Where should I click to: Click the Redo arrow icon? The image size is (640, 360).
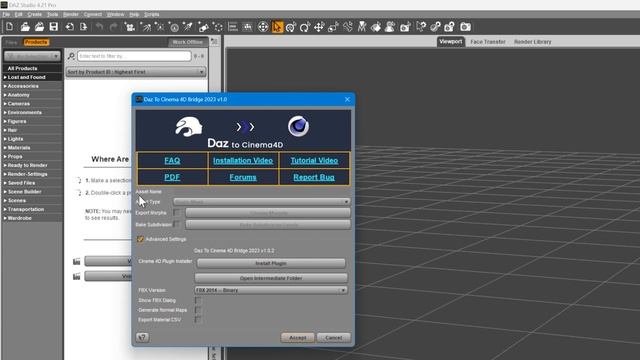click(113, 27)
